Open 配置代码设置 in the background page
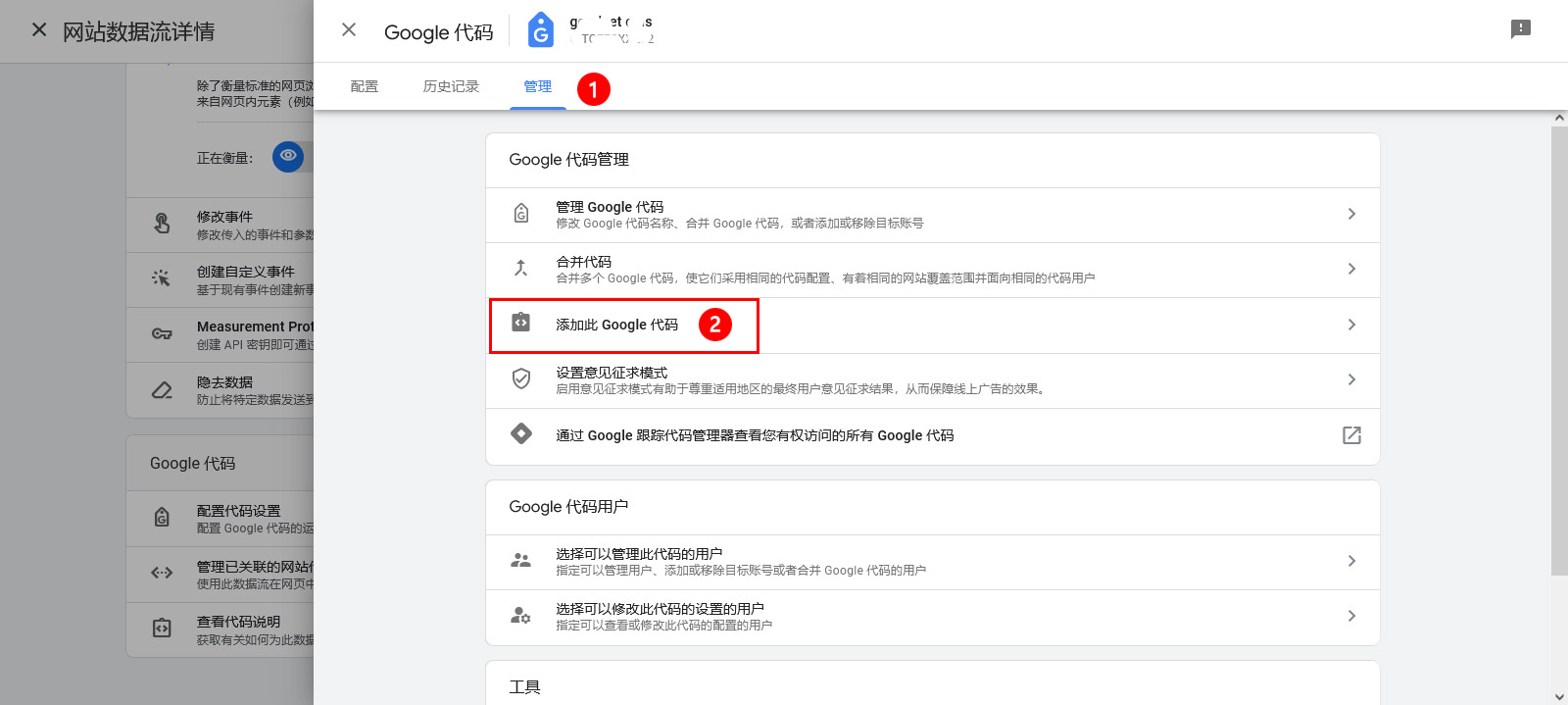 tap(220, 519)
